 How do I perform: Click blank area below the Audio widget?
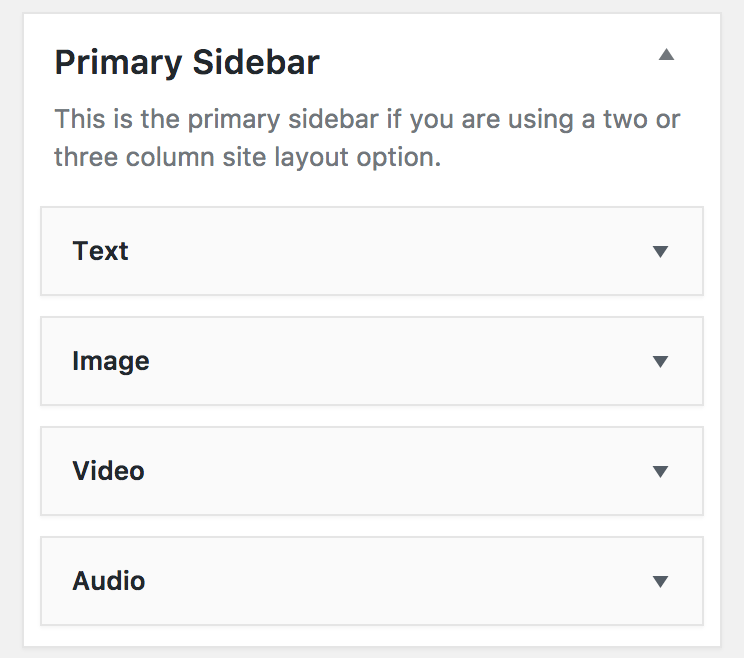[x=372, y=636]
